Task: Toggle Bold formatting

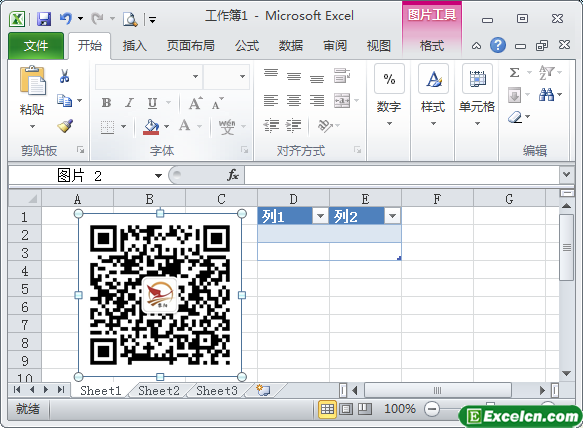Action: 107,103
